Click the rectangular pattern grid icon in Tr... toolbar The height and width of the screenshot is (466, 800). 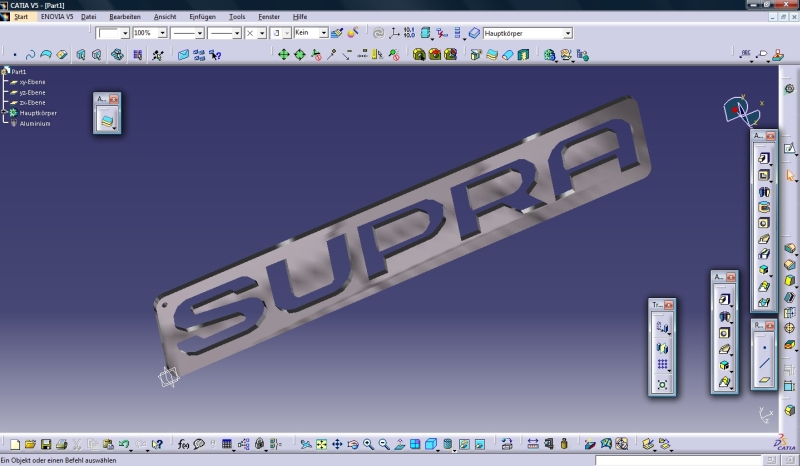coord(662,364)
